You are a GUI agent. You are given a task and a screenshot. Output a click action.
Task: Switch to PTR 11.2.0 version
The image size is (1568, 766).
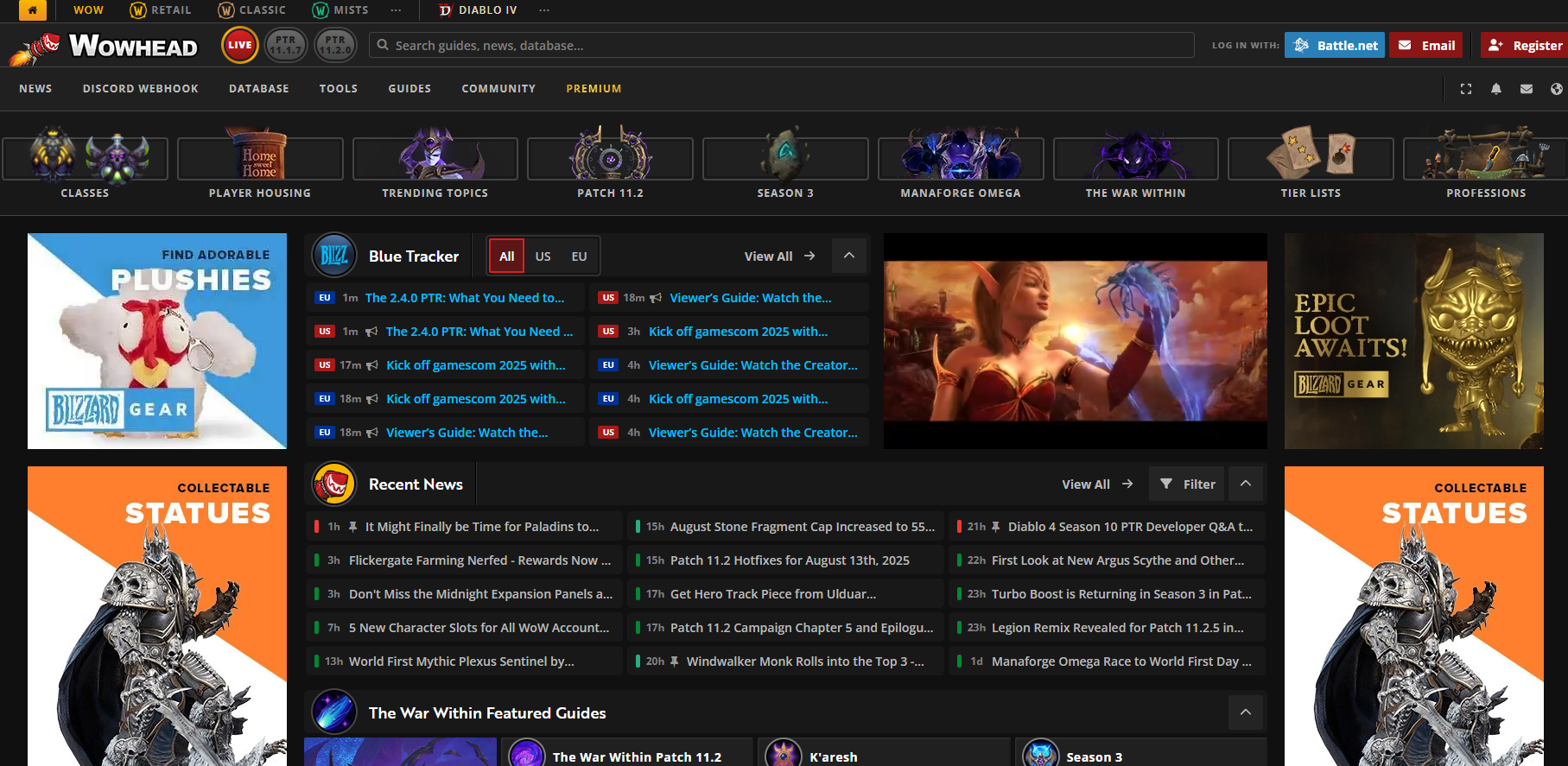(335, 45)
